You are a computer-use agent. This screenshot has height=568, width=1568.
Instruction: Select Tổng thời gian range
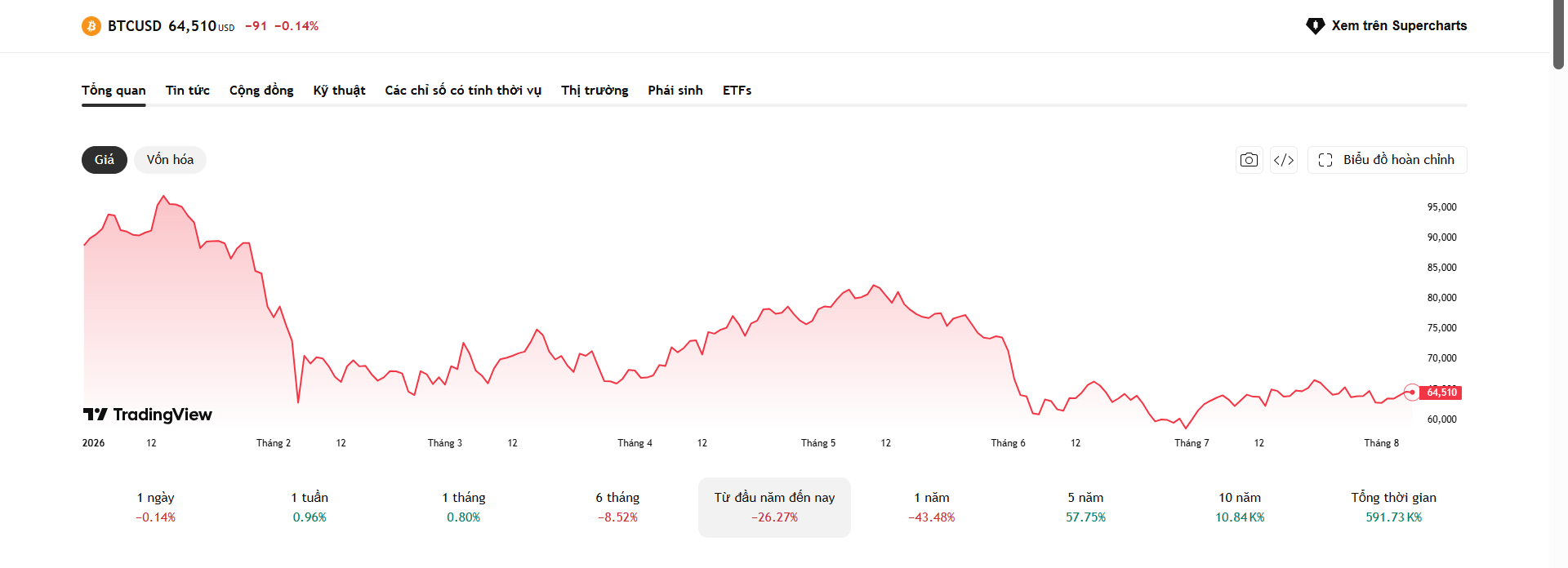click(x=1393, y=507)
